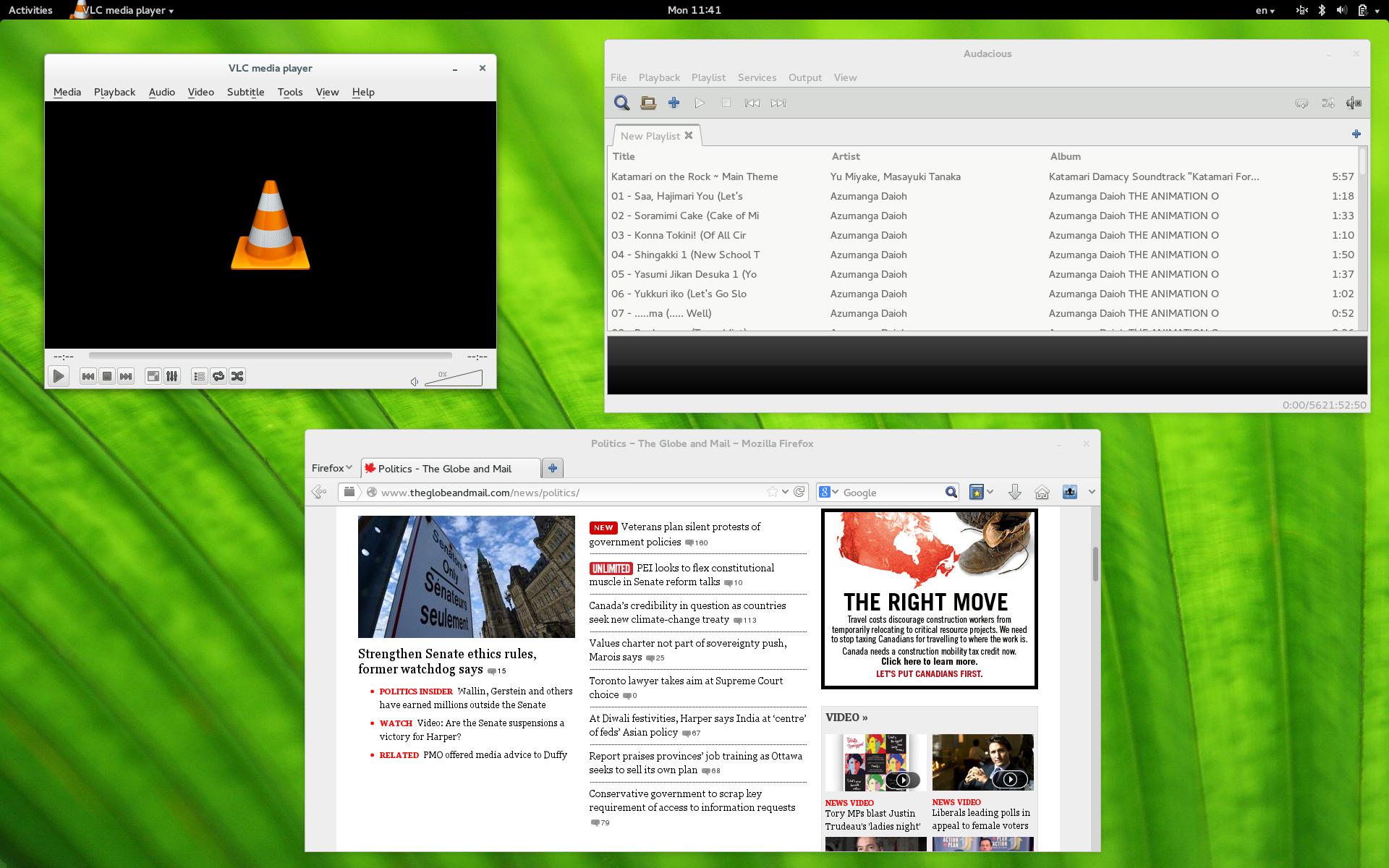The width and height of the screenshot is (1389, 868).
Task: Open Firefox downloads arrow icon
Action: pos(1015,492)
